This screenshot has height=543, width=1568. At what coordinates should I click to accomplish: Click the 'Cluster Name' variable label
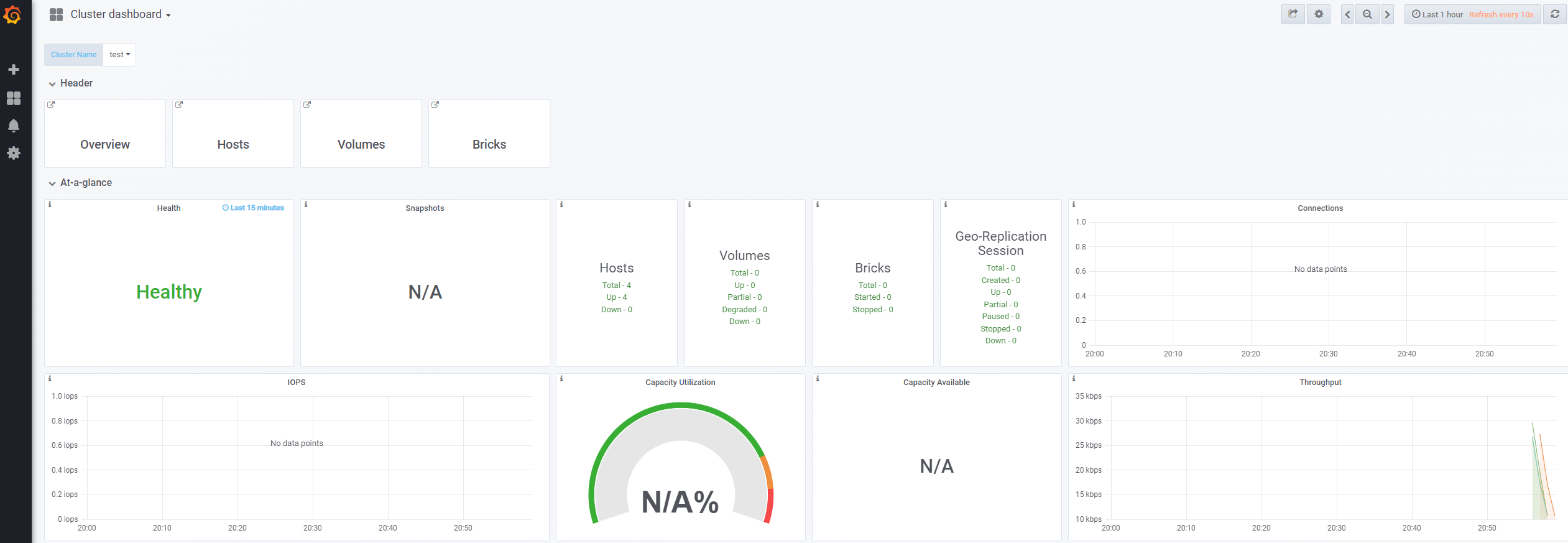point(73,55)
